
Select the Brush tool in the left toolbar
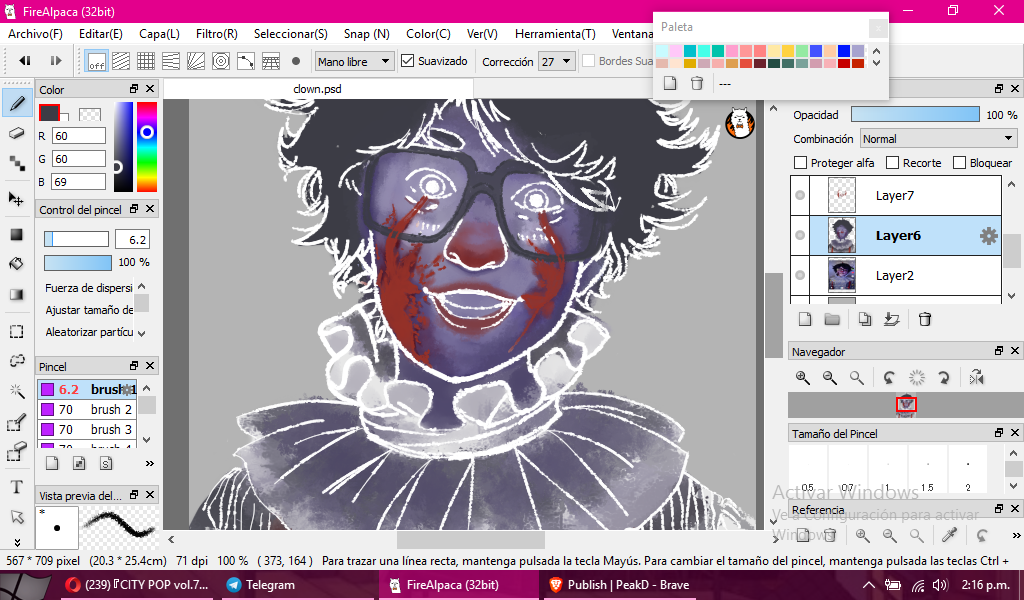(x=18, y=103)
